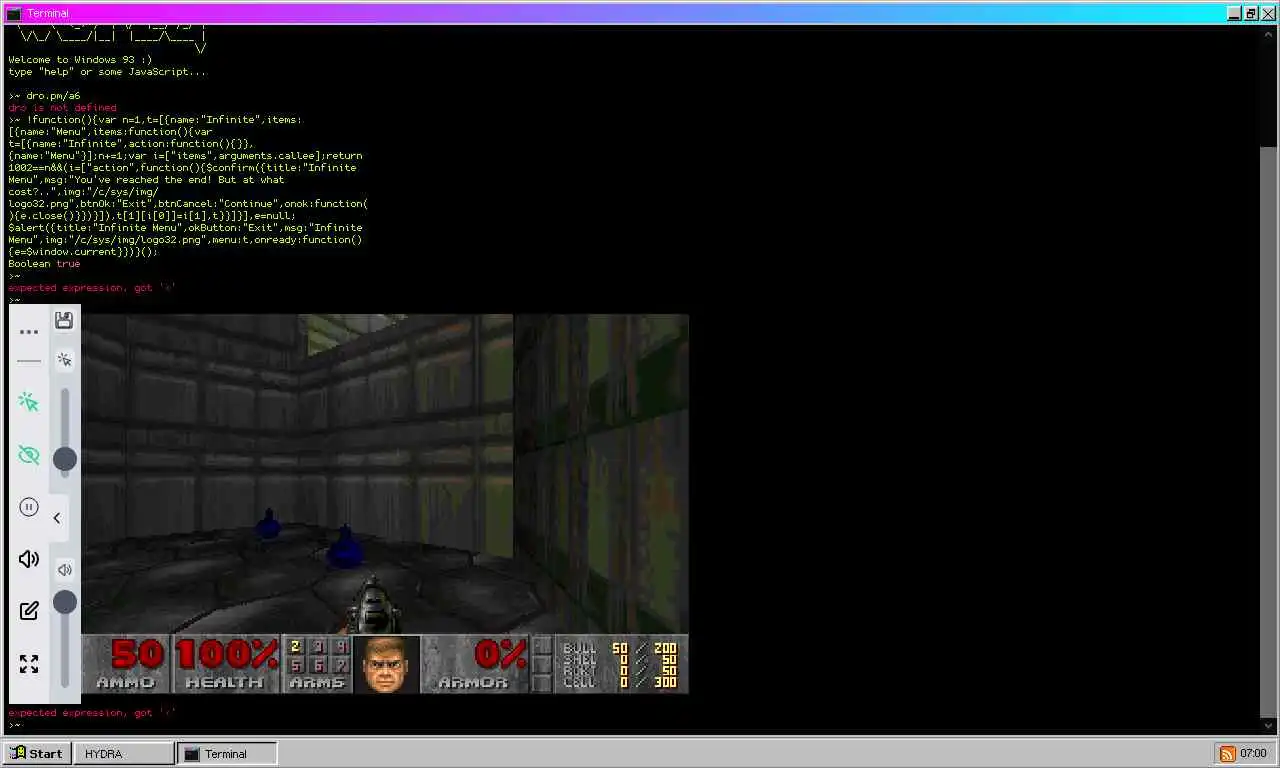Toggle the green crossed-eye visibility icon
Viewport: 1280px width, 768px height.
pyautogui.click(x=29, y=455)
